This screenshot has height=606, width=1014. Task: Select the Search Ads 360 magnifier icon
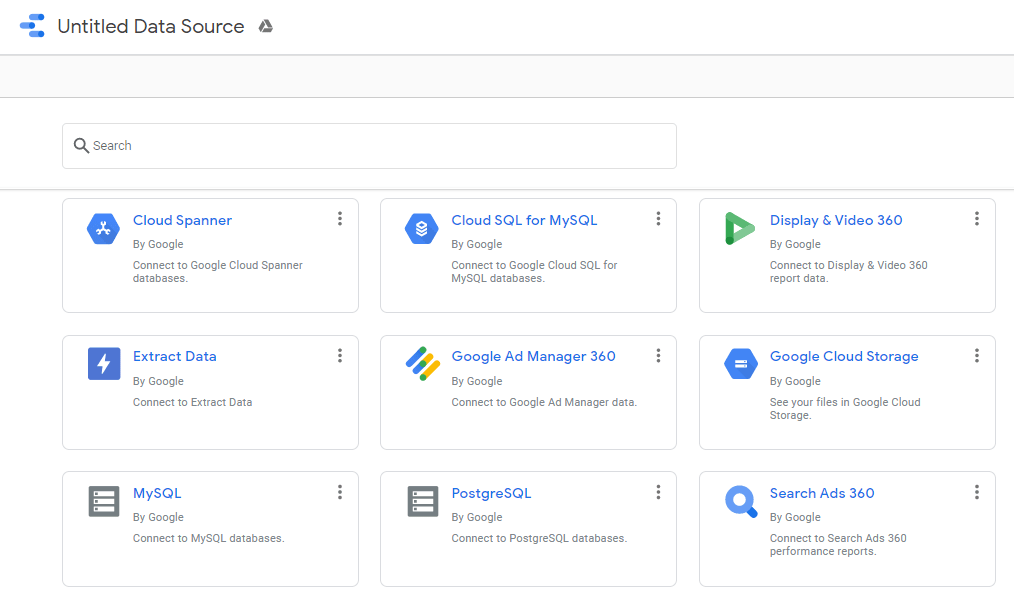tap(740, 501)
